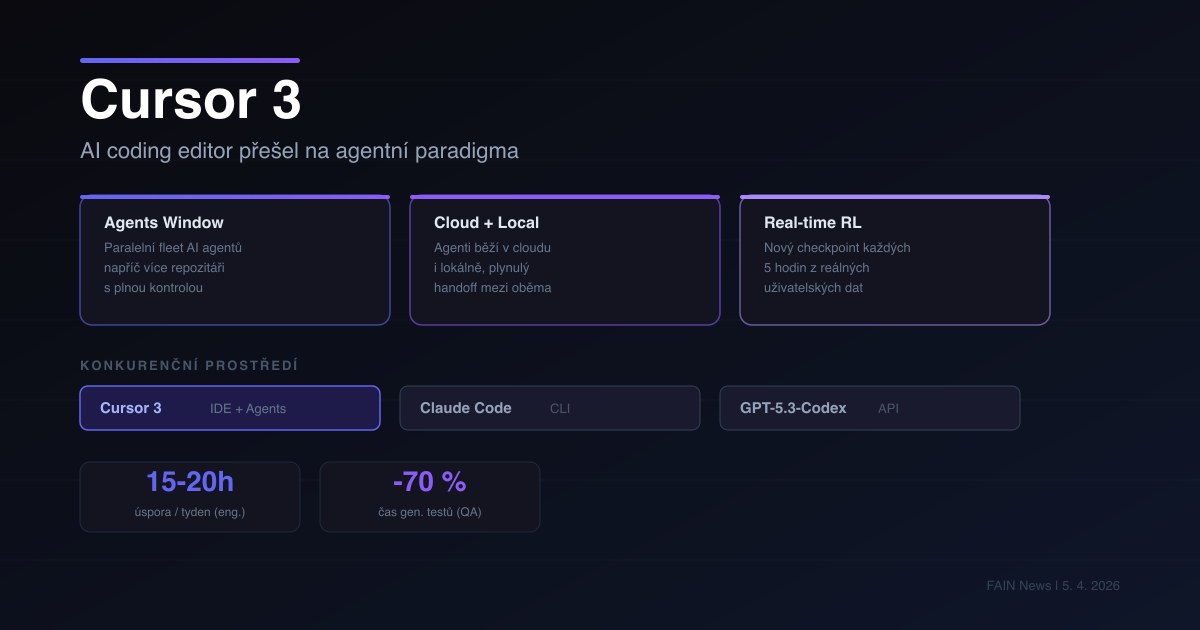Screen dimensions: 1200x630
Task: Select the Real-time RL feature card
Action: pyautogui.click(x=894, y=260)
